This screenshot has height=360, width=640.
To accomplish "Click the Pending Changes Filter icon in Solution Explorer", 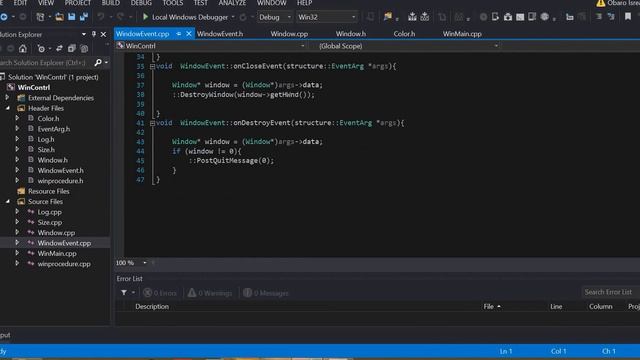I will [41, 49].
